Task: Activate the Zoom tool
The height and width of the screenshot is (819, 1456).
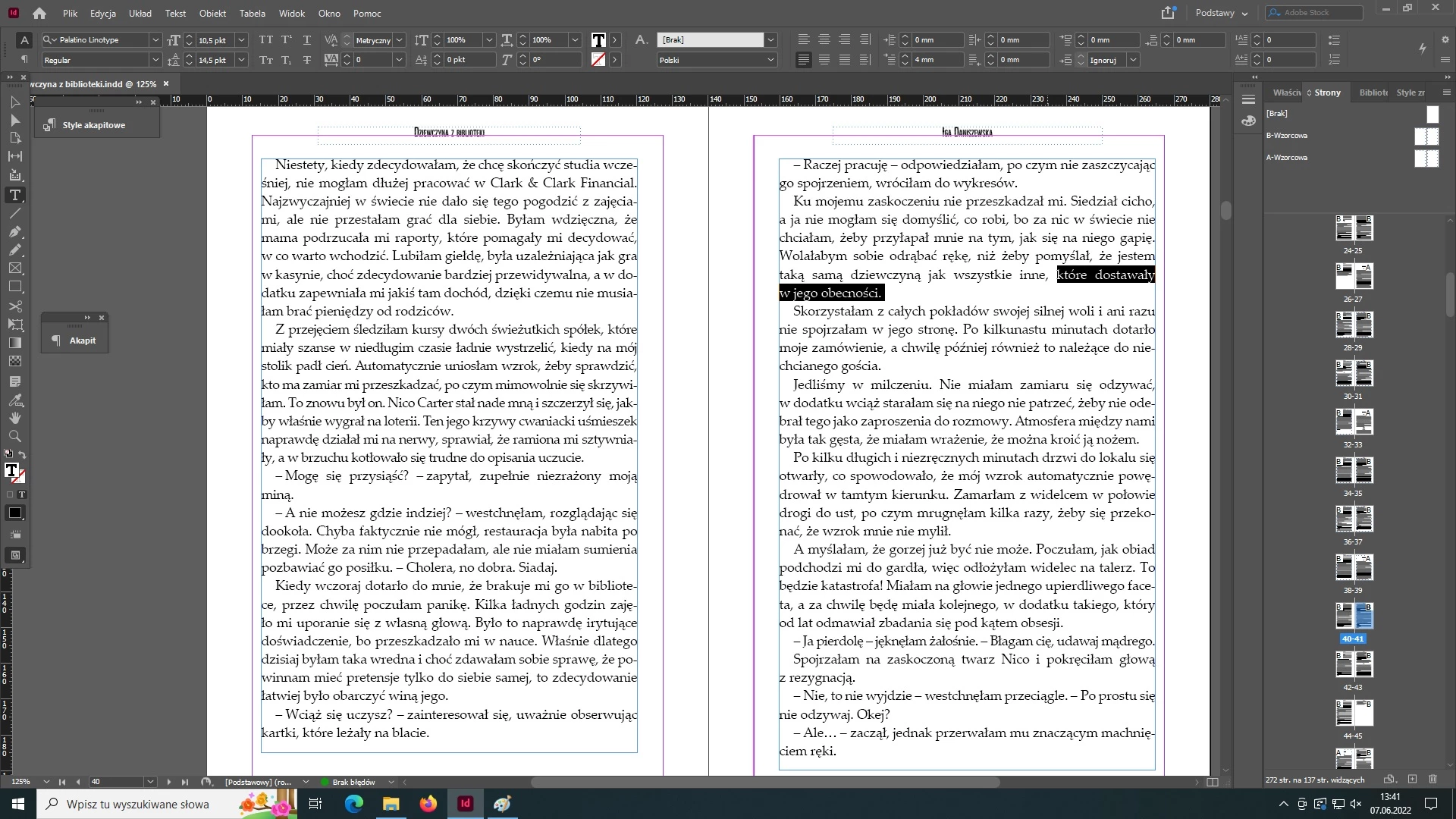Action: (14, 437)
